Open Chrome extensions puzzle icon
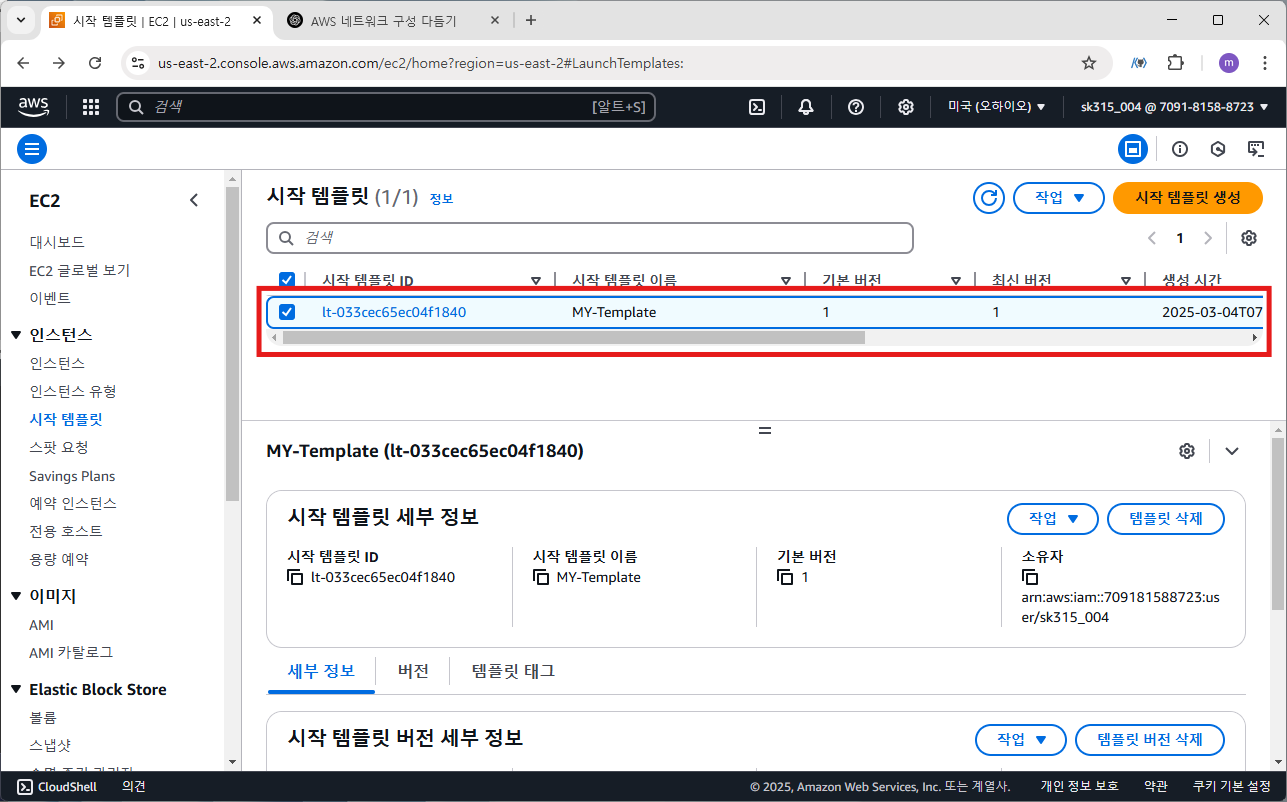This screenshot has height=802, width=1287. pyautogui.click(x=1176, y=62)
